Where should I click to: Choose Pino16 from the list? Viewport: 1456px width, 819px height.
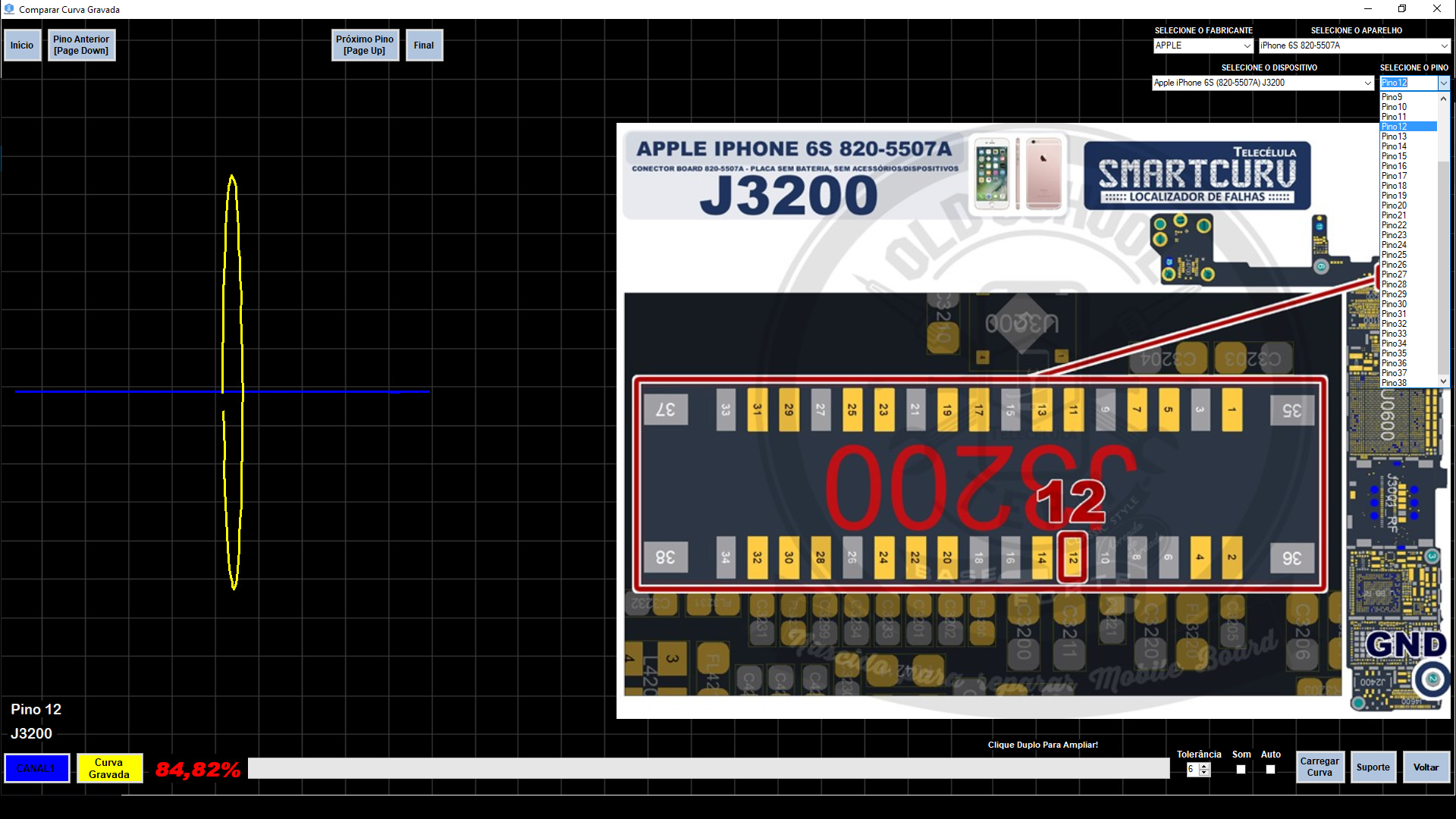[x=1408, y=166]
